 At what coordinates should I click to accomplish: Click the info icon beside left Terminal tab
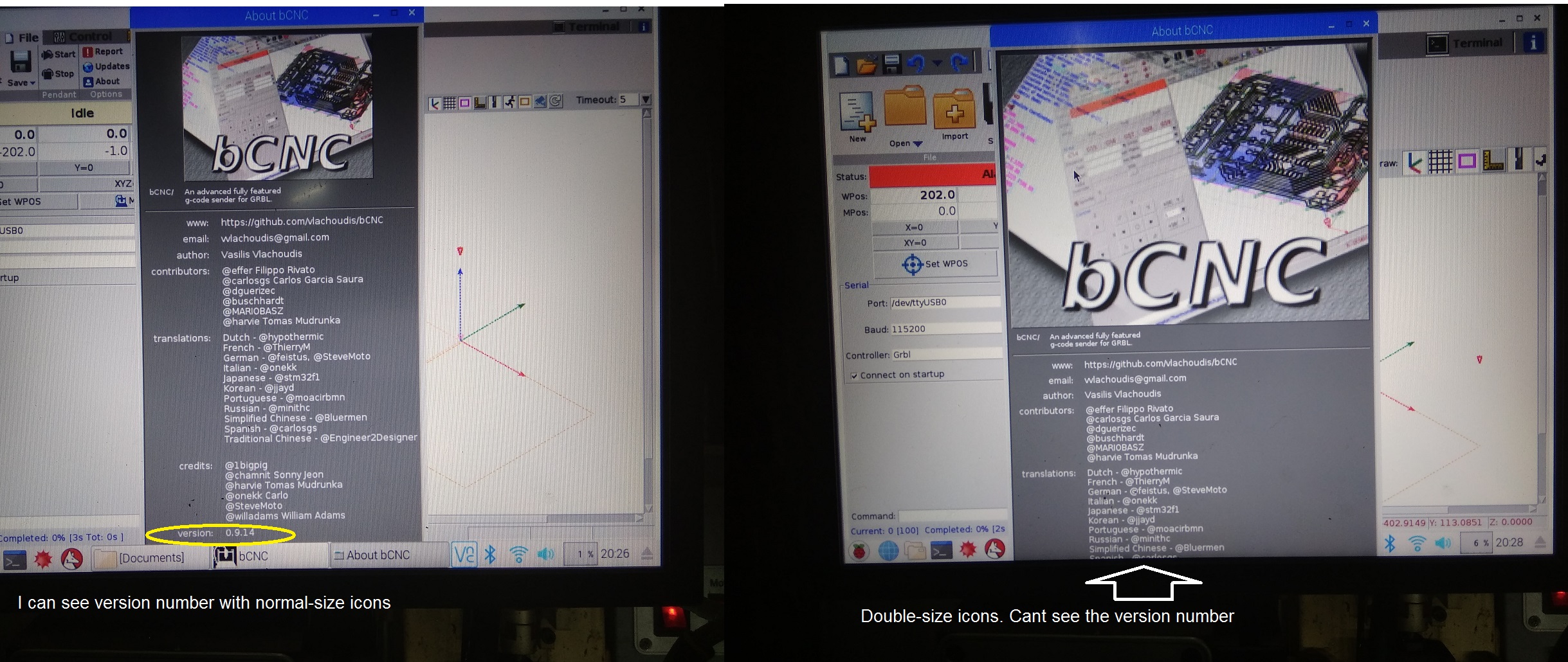(x=643, y=26)
